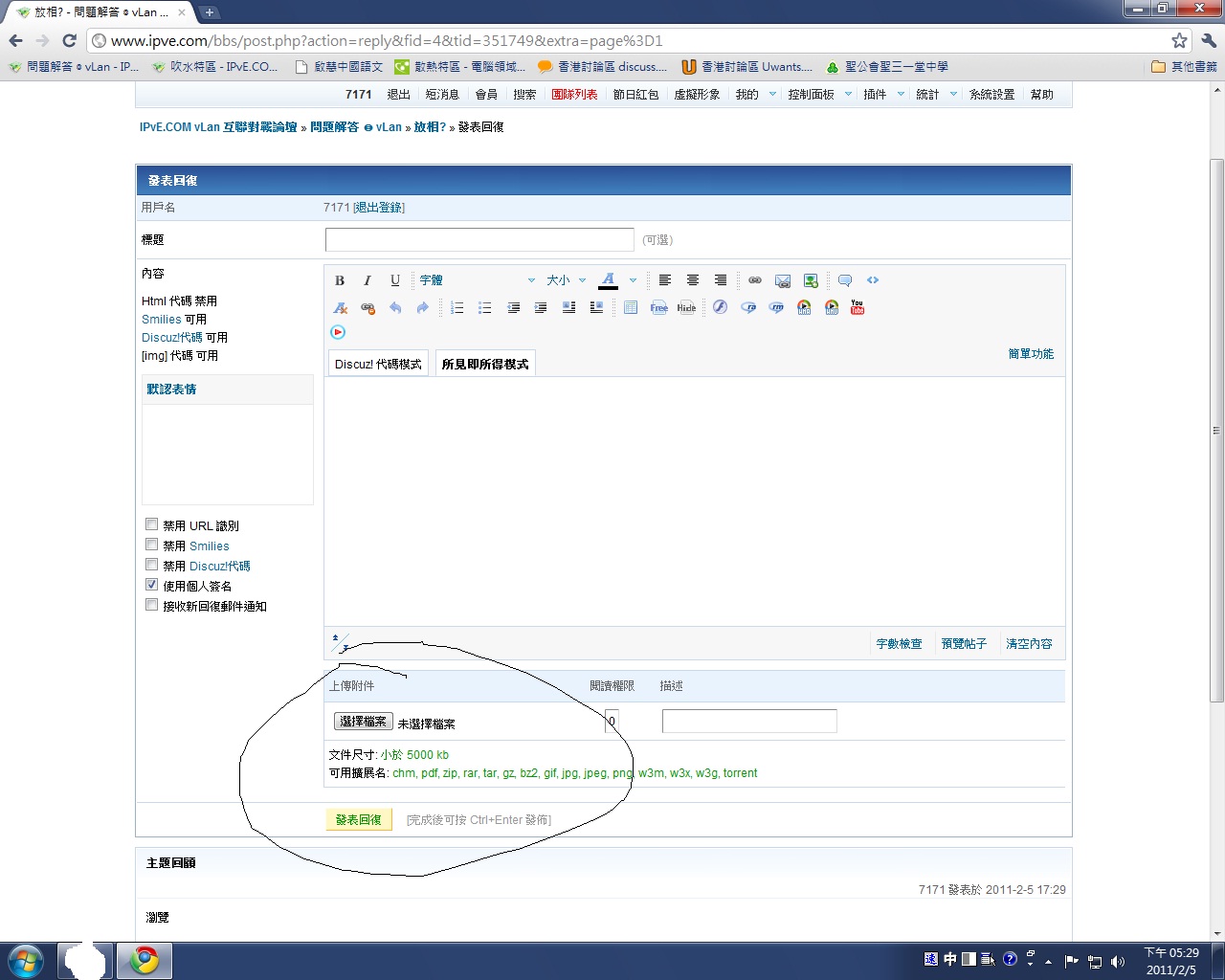
Task: Click the 標題 title input field
Action: [x=479, y=239]
